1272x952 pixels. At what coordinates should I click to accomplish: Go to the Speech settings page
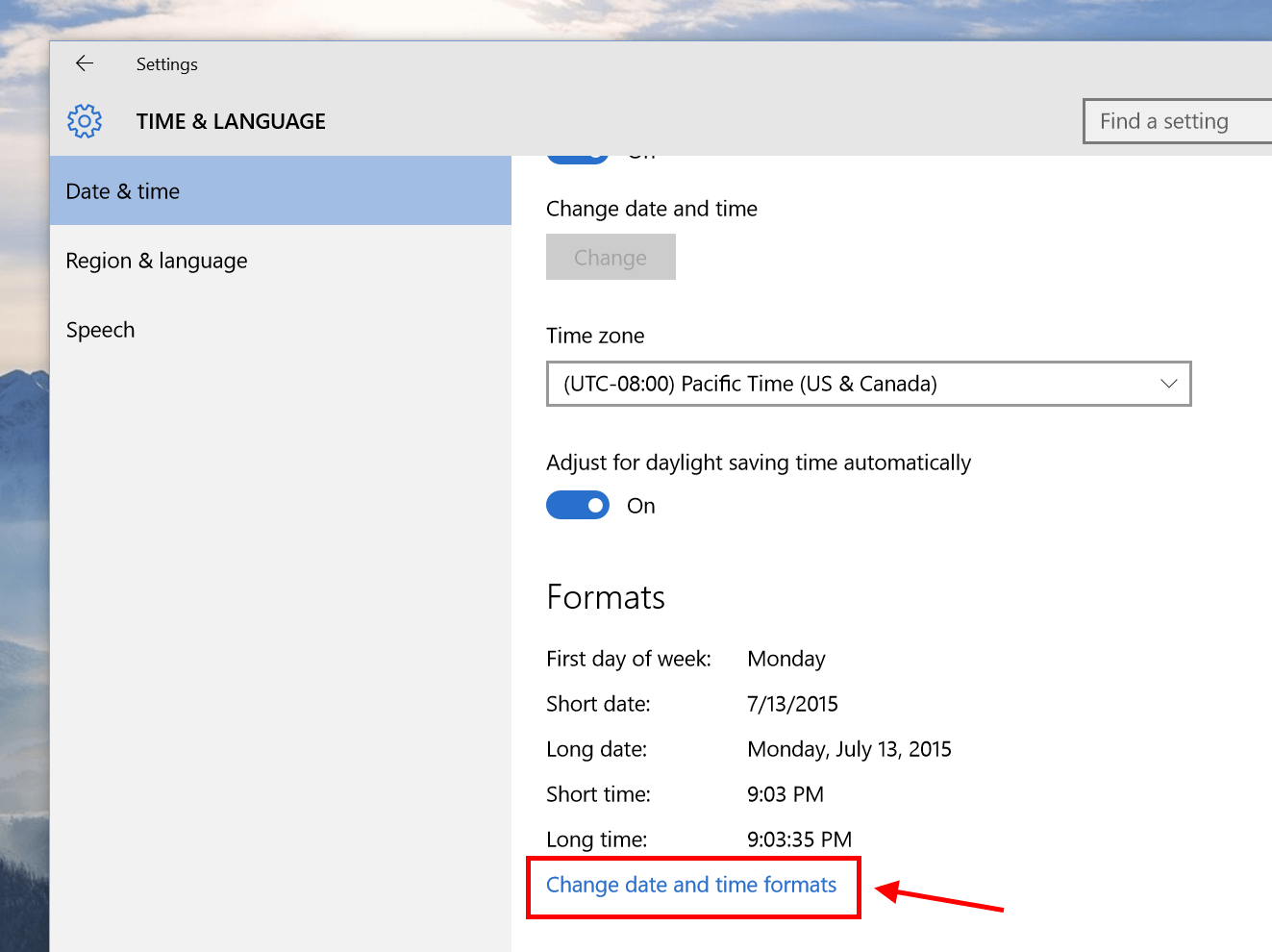(x=101, y=330)
